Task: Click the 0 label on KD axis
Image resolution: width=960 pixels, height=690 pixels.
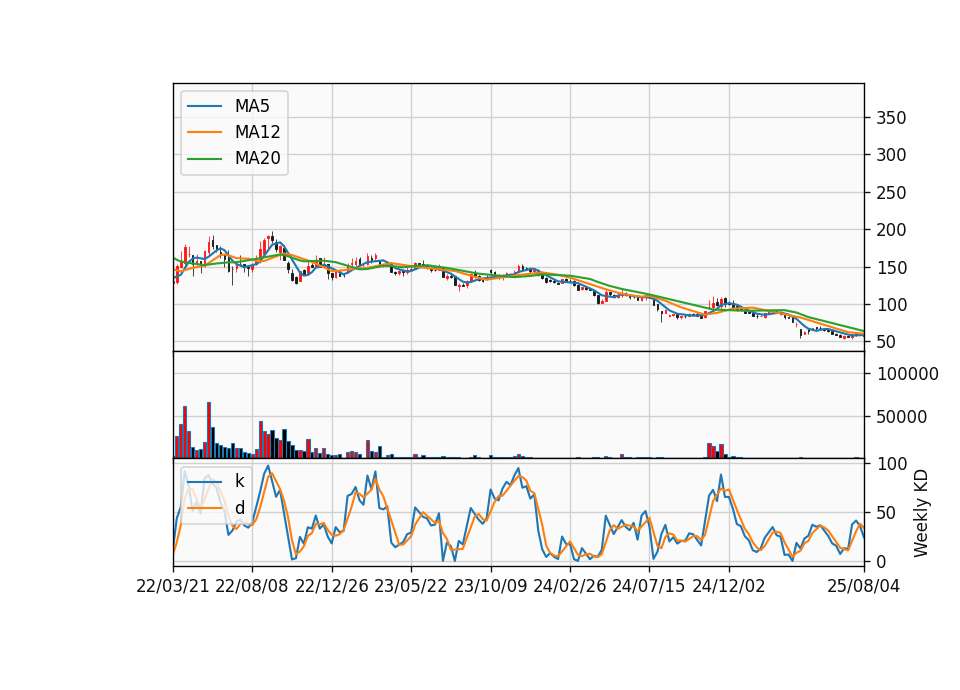Action: tap(882, 561)
